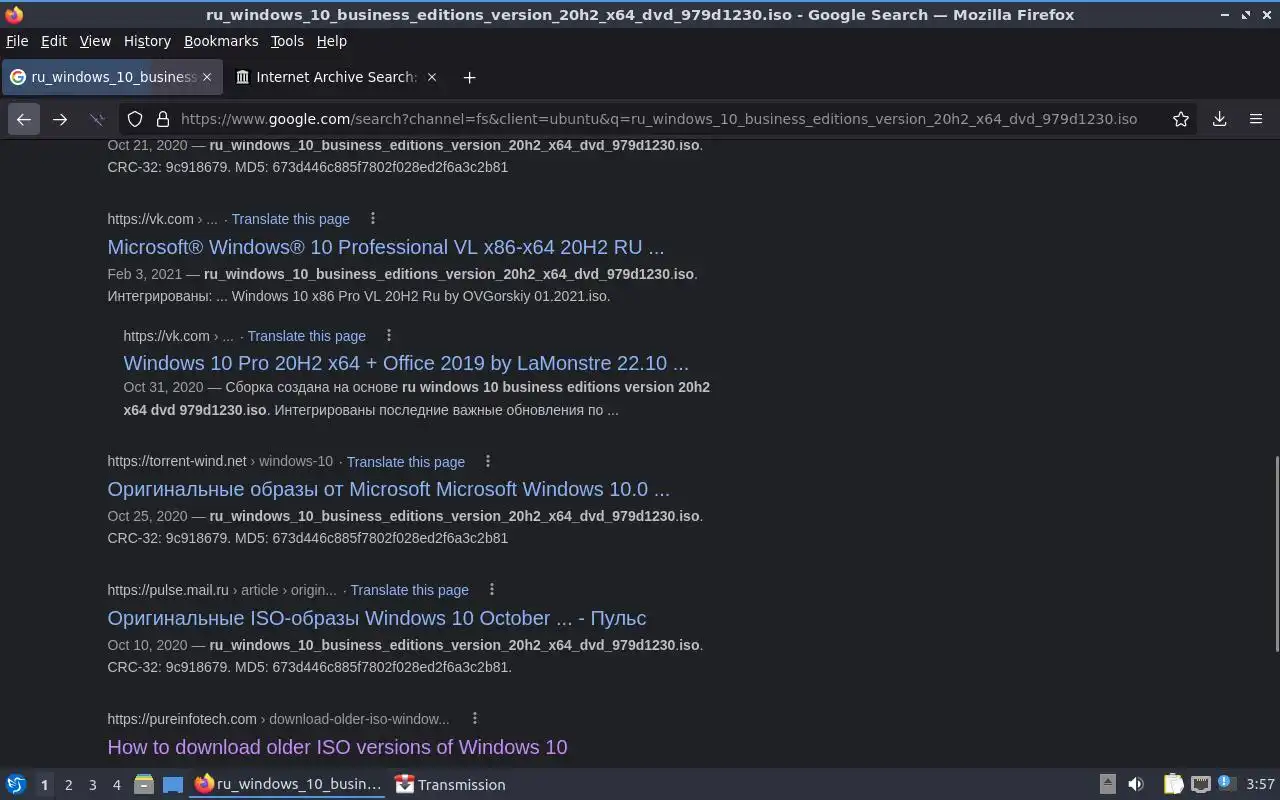Viewport: 1280px width, 800px height.
Task: Translate the pulse.mail.ru result page
Action: 410,590
